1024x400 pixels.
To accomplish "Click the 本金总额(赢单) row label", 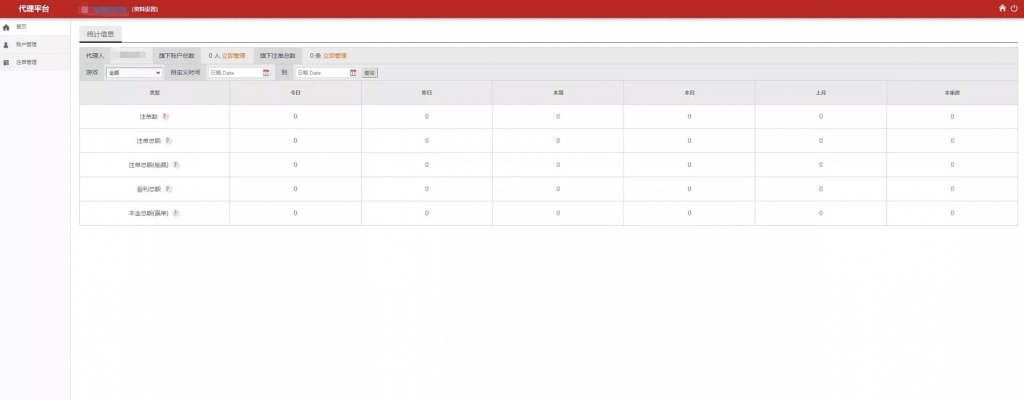I will pos(149,213).
